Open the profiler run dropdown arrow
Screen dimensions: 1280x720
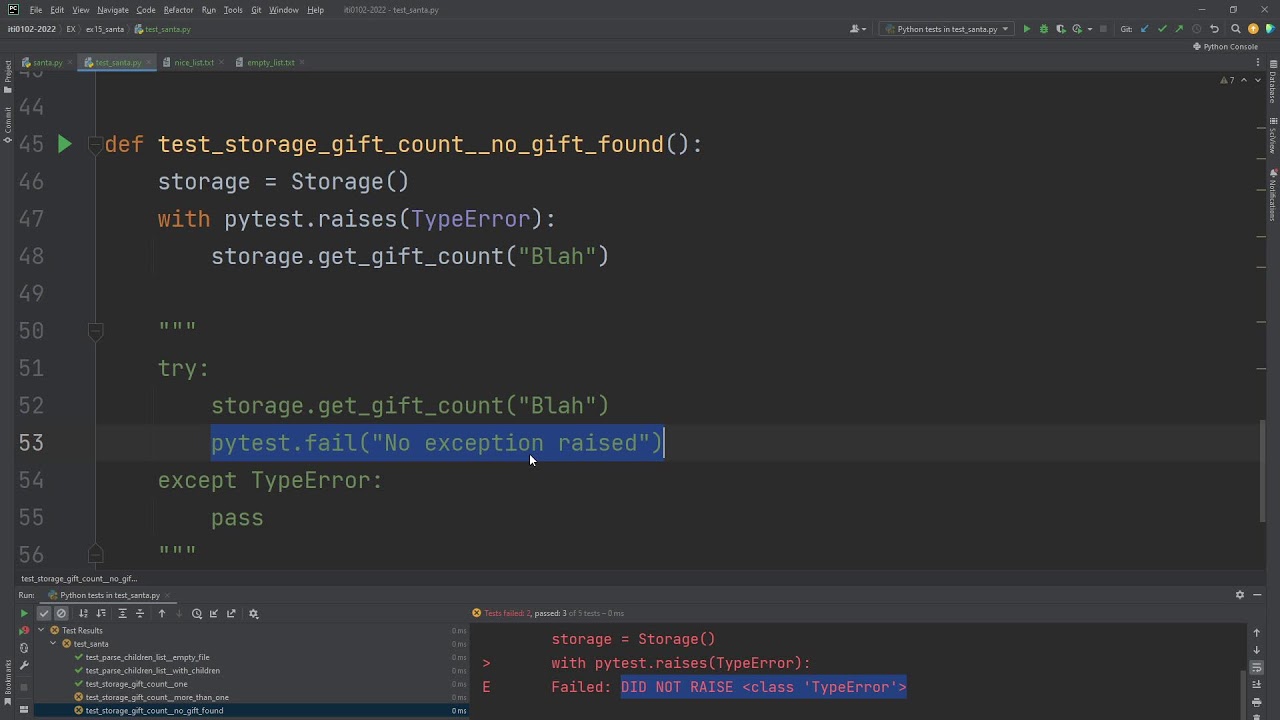pyautogui.click(x=1090, y=29)
